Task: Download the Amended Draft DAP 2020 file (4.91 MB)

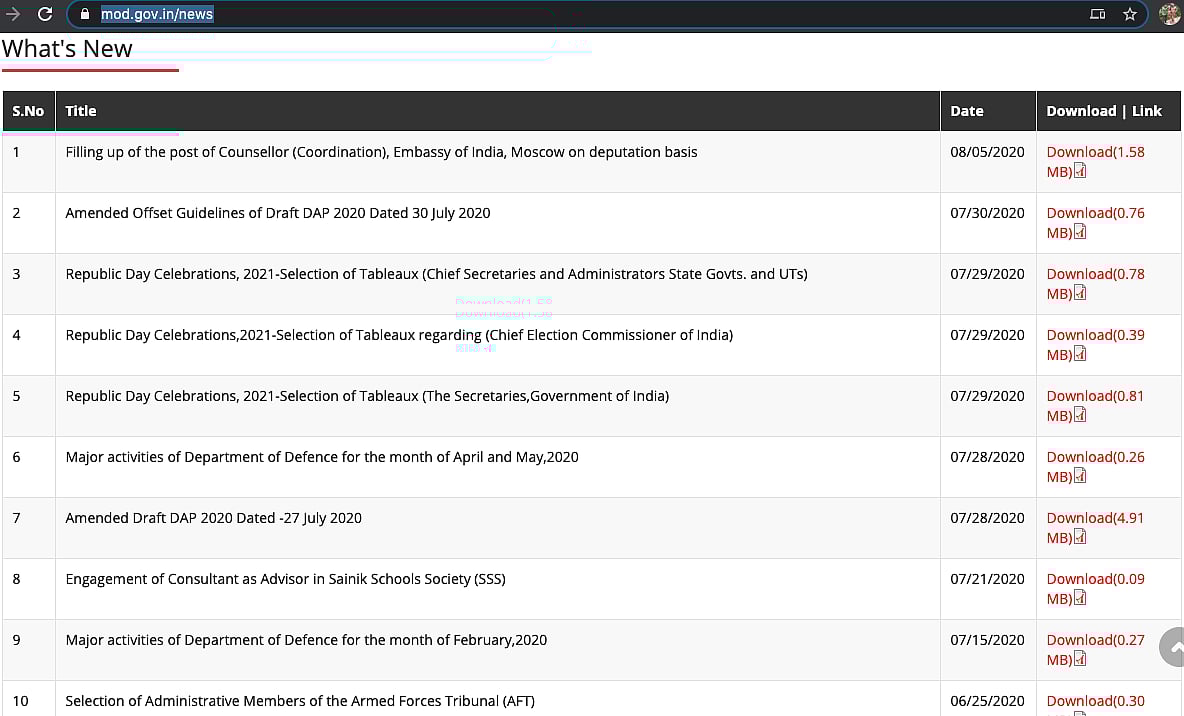Action: (x=1094, y=518)
